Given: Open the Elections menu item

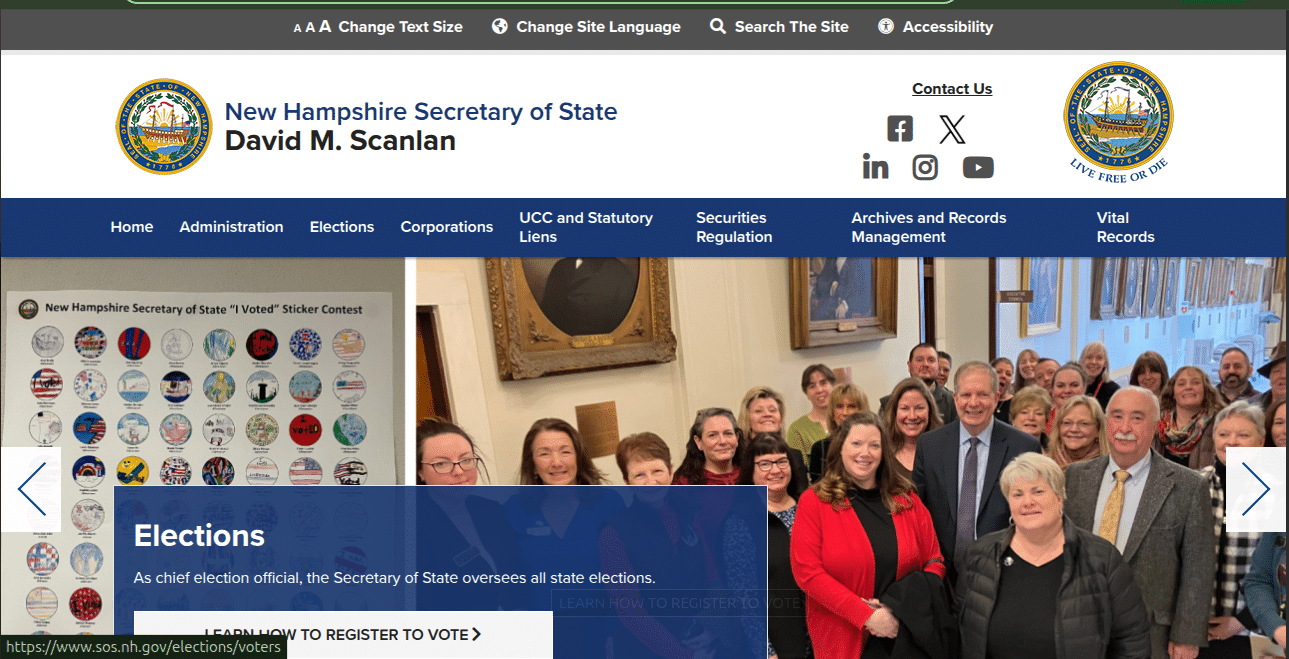Looking at the screenshot, I should (342, 227).
